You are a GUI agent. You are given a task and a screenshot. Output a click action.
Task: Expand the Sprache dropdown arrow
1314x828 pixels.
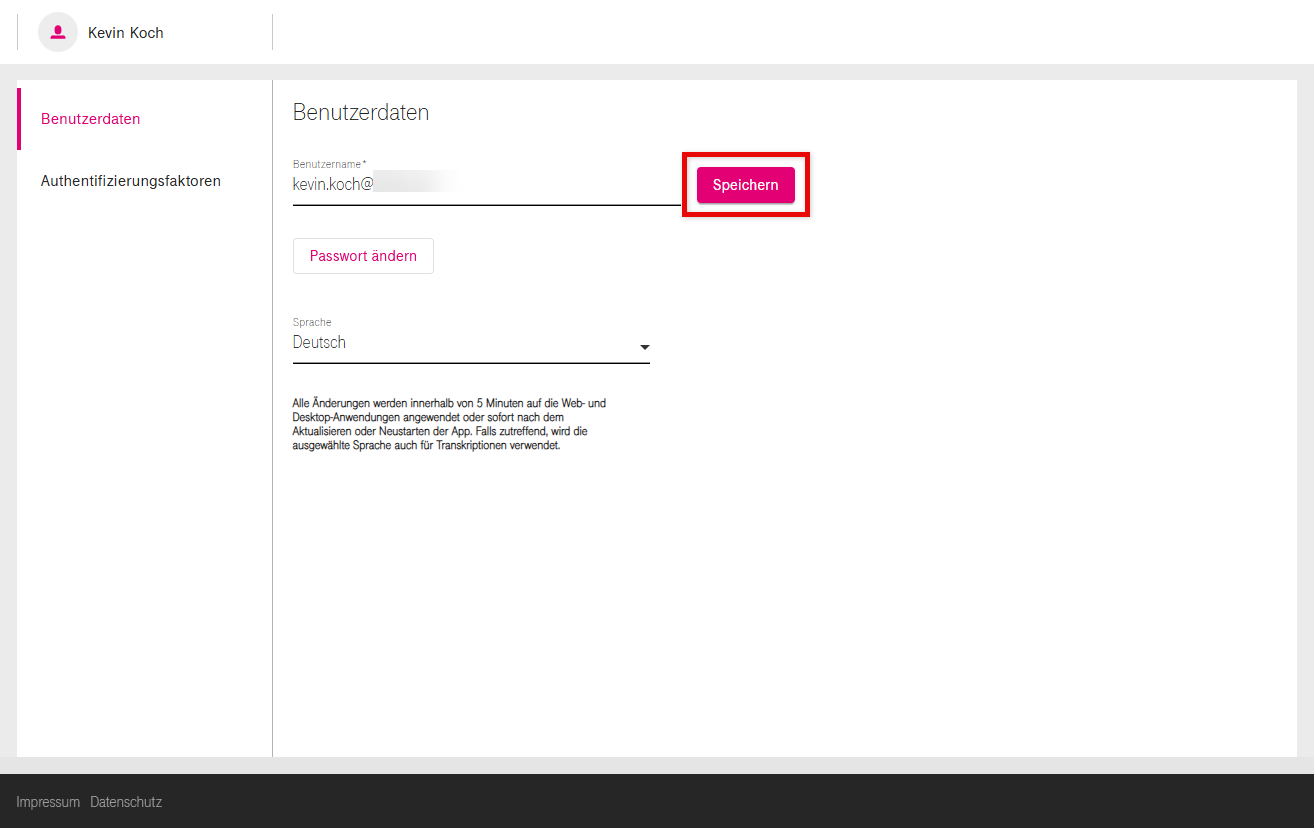point(644,347)
